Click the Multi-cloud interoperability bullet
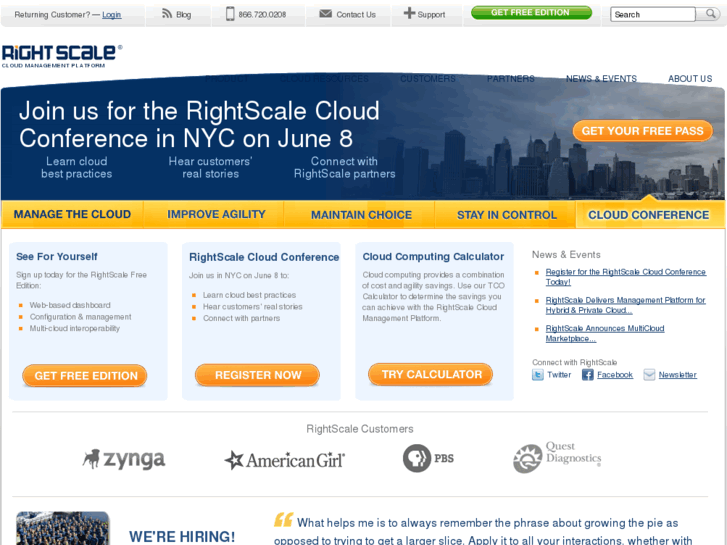 tap(75, 328)
